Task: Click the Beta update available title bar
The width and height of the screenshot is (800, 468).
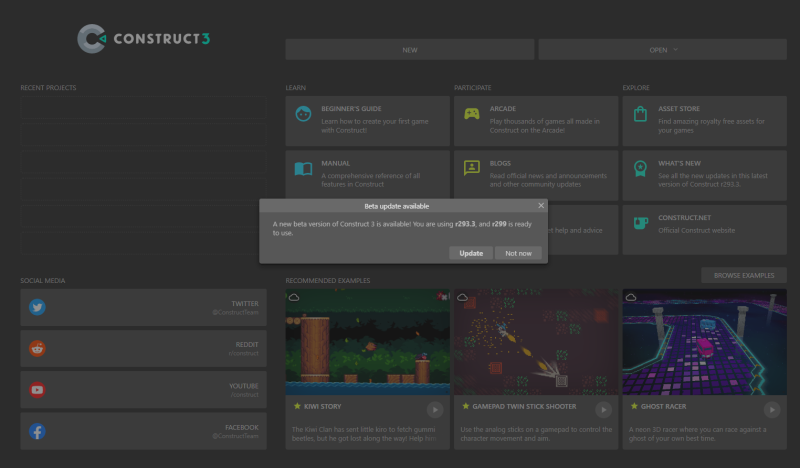Action: coord(396,206)
